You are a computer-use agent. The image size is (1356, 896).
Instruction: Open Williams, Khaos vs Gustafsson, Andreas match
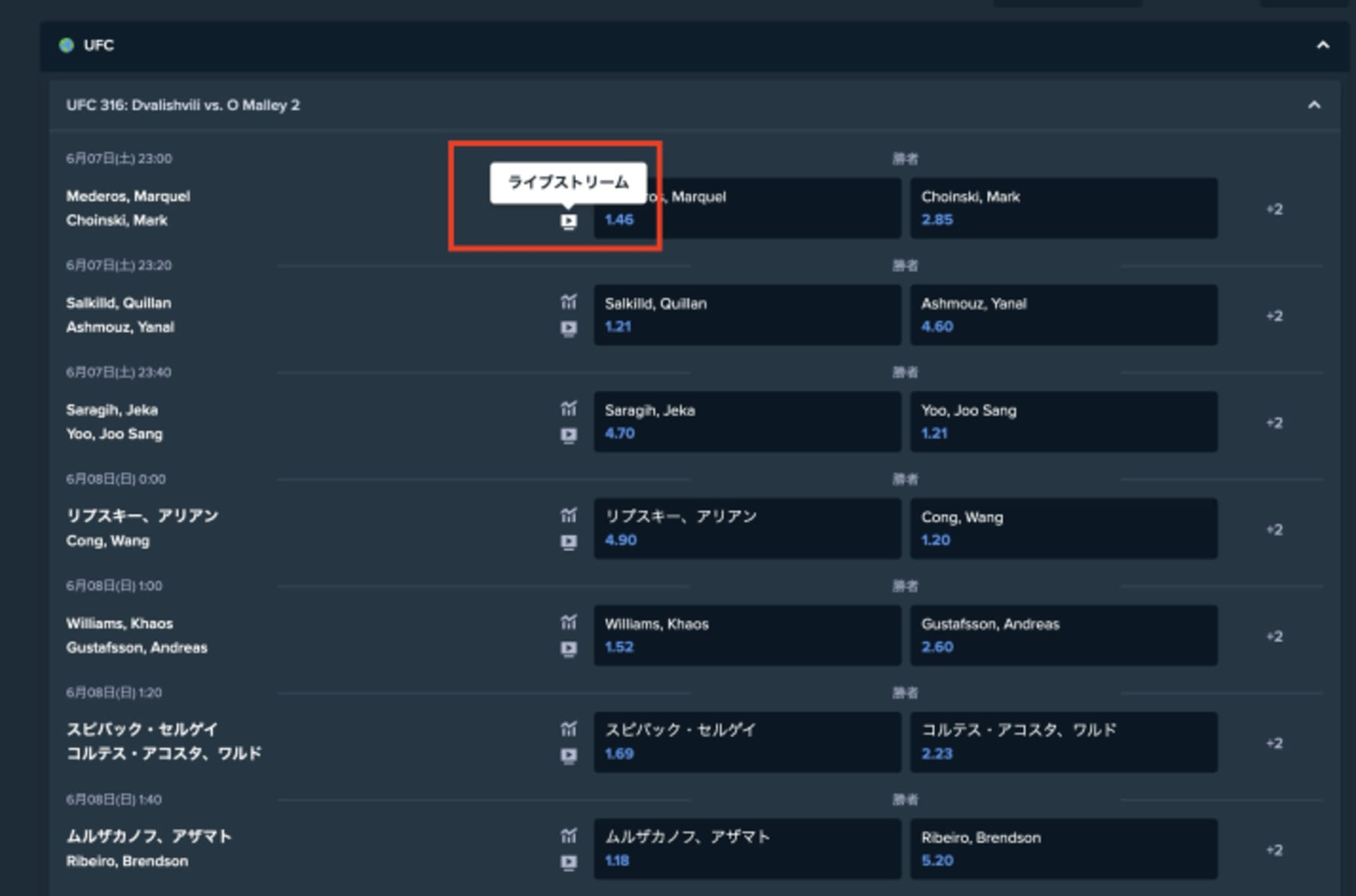[136, 635]
